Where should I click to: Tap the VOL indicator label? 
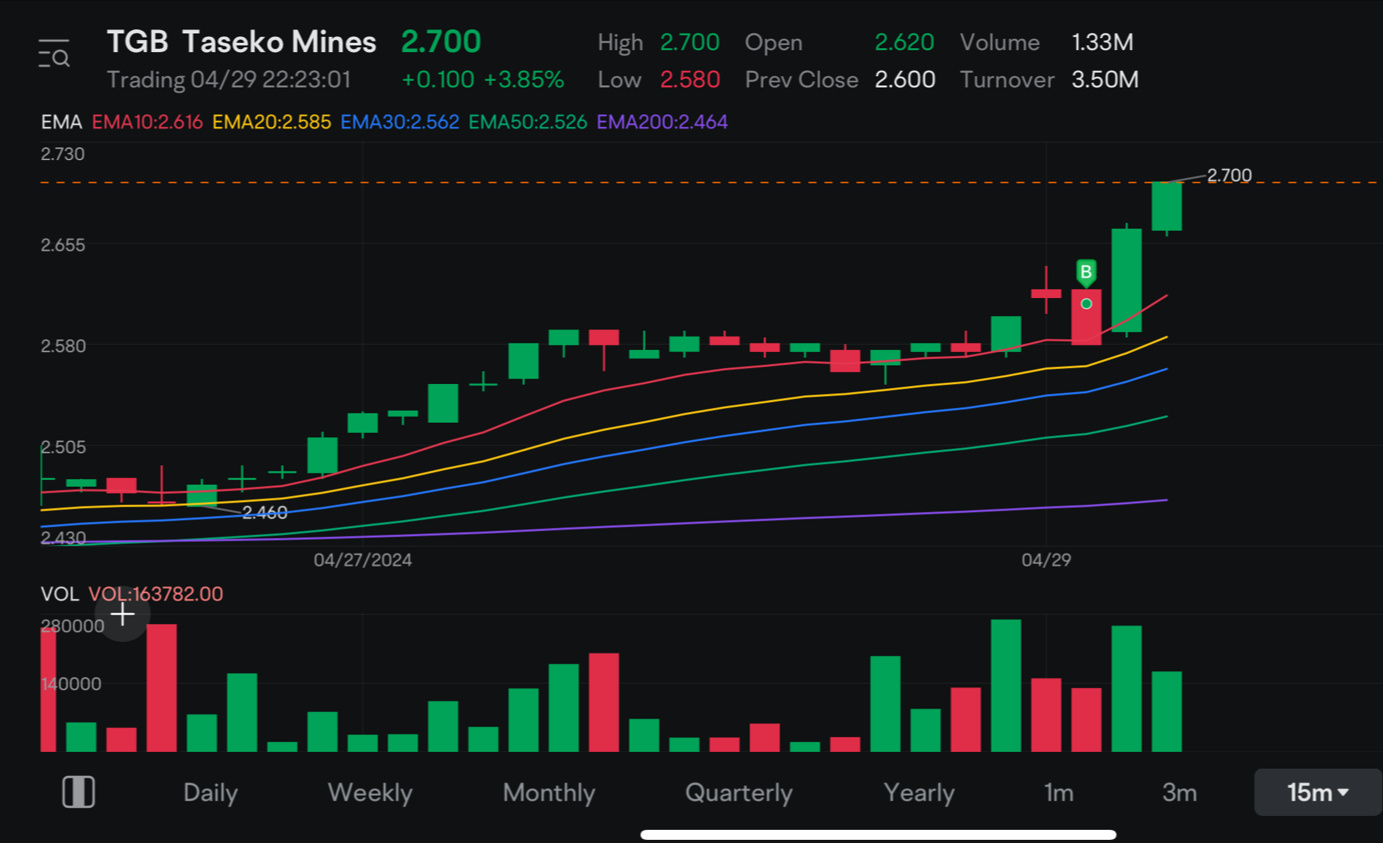(59, 594)
